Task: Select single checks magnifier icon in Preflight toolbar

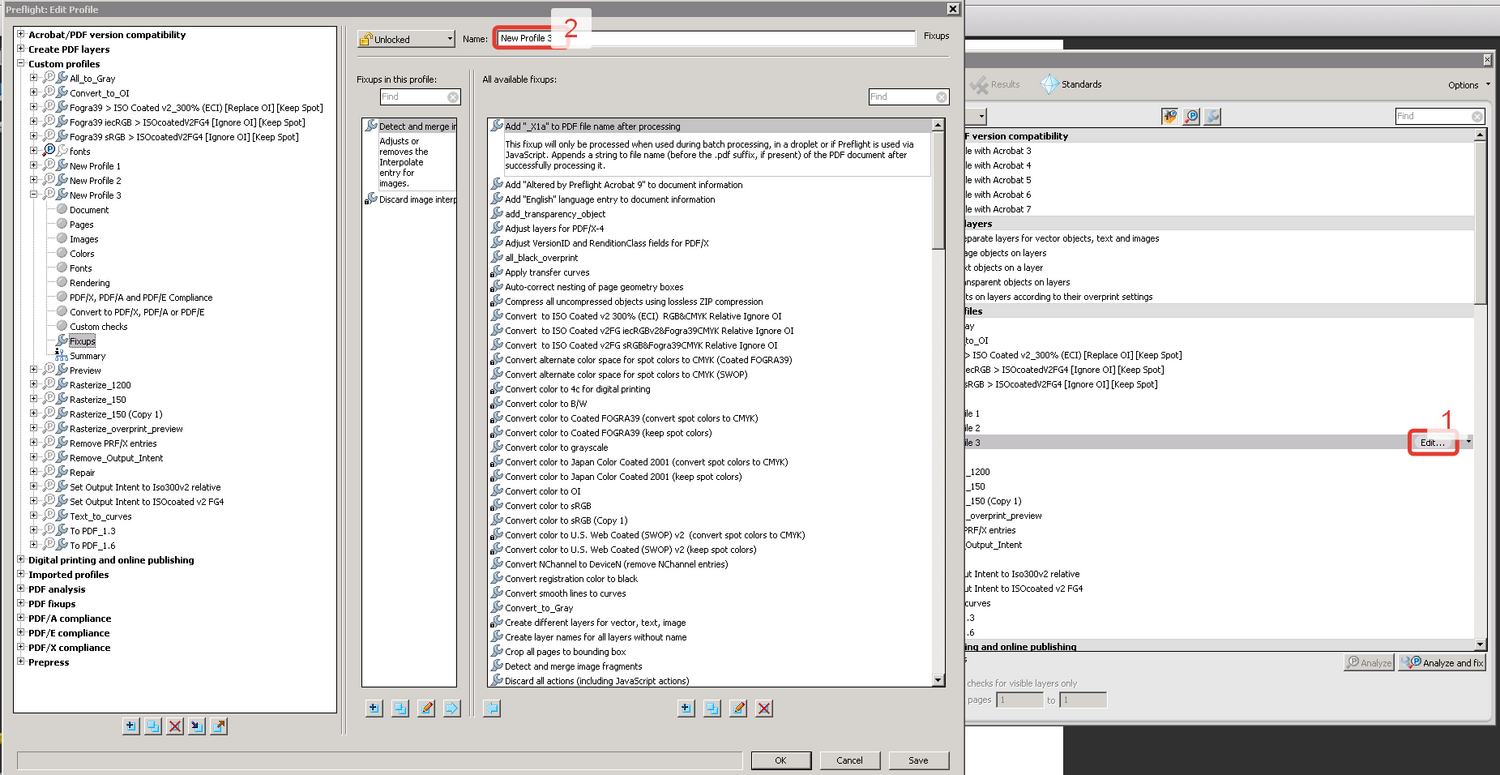Action: pyautogui.click(x=1191, y=116)
